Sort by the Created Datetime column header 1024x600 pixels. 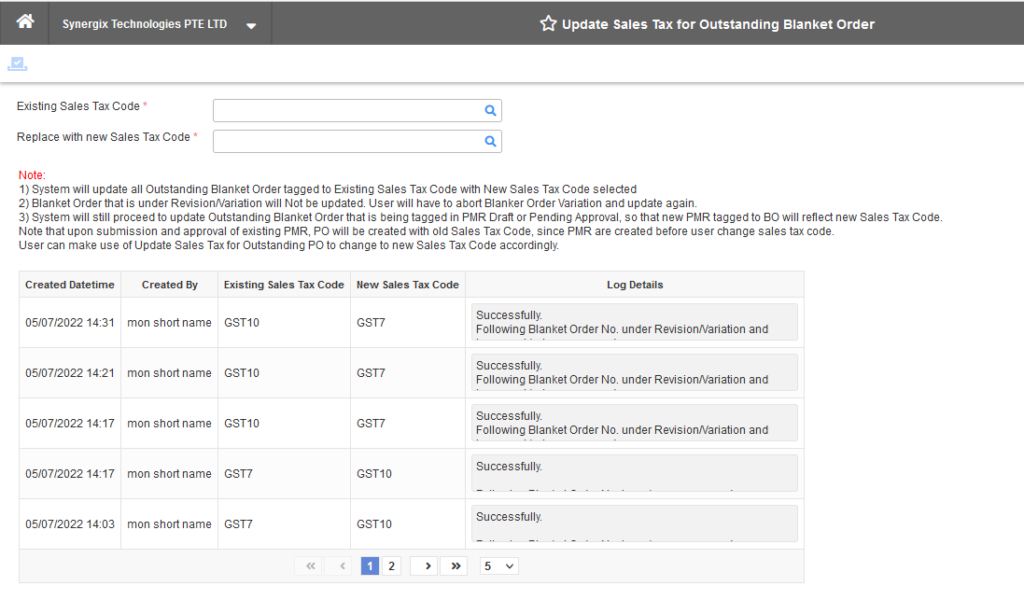pos(69,285)
